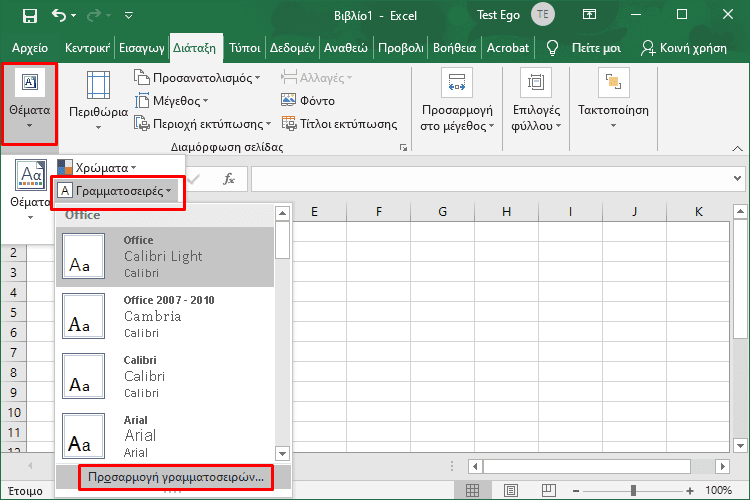
Task: Switch to the Εισαγωγή tab
Action: 142,48
